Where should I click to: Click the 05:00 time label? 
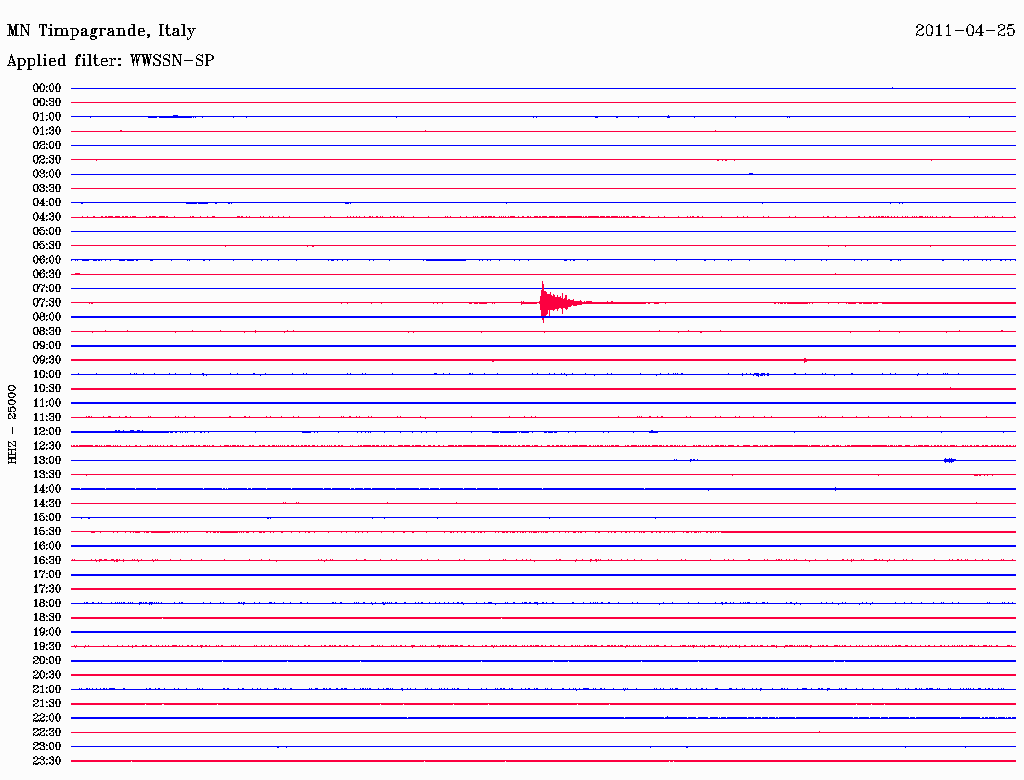point(47,231)
